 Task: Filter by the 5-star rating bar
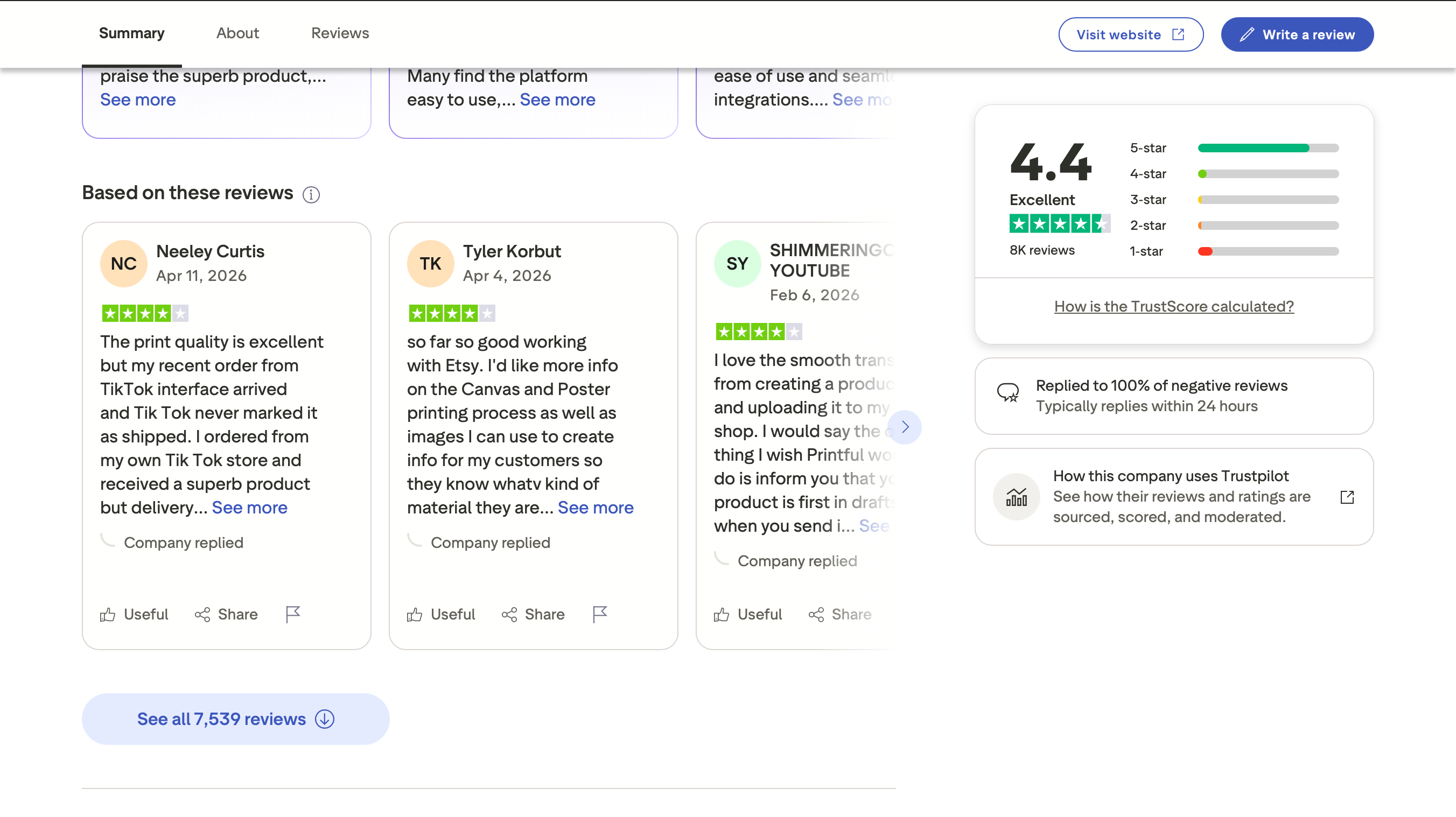click(x=1268, y=148)
